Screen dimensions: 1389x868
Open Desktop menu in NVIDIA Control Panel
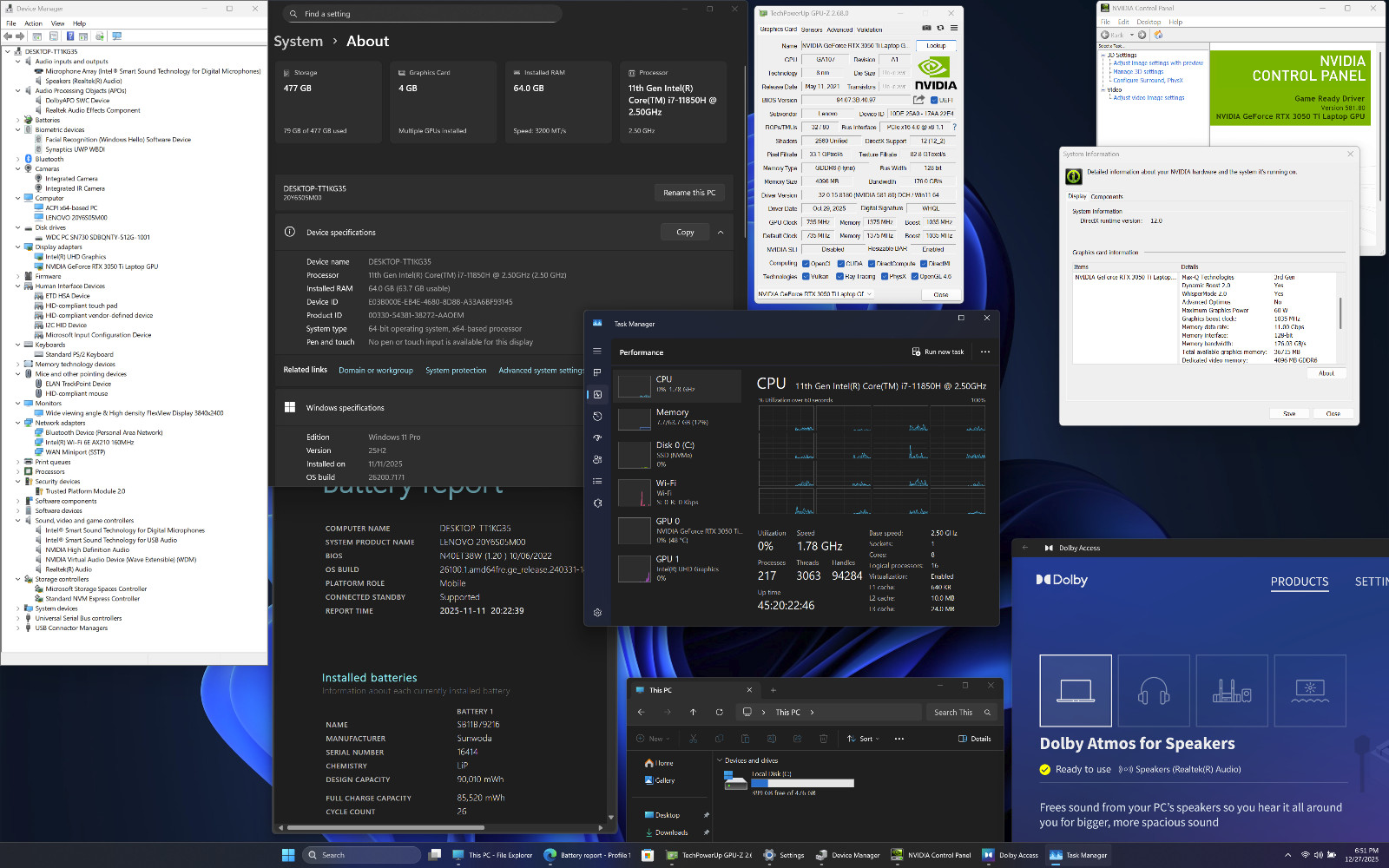tap(1149, 22)
